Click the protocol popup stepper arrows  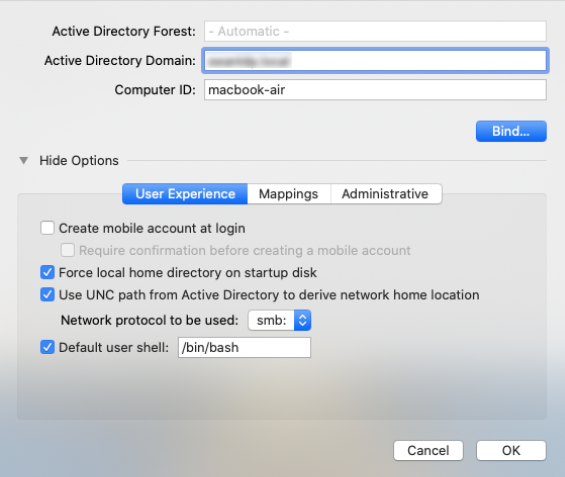(302, 320)
